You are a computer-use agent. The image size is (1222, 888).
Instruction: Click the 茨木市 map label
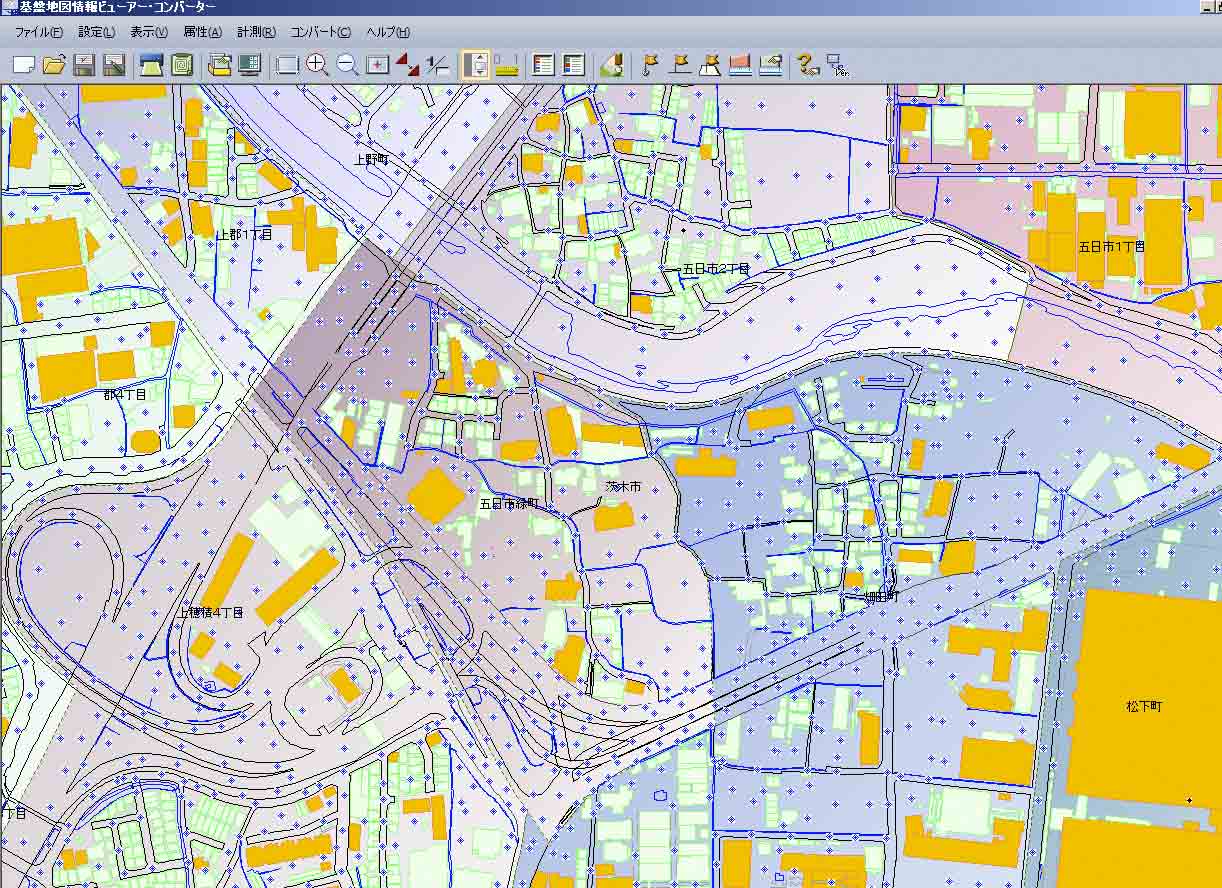pos(623,486)
